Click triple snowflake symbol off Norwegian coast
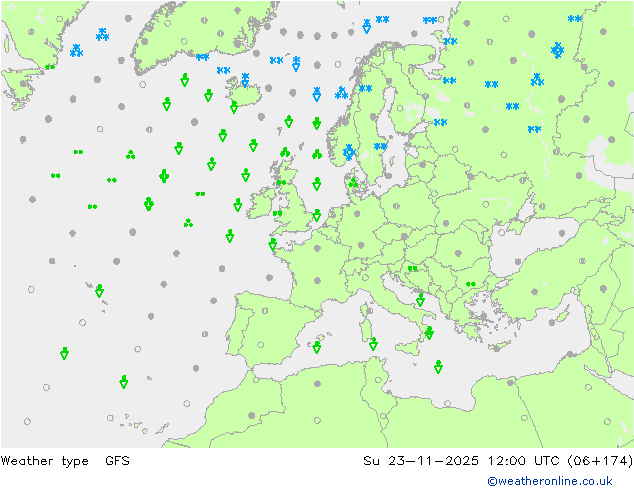Viewport: 634px width, 490px height. click(342, 93)
